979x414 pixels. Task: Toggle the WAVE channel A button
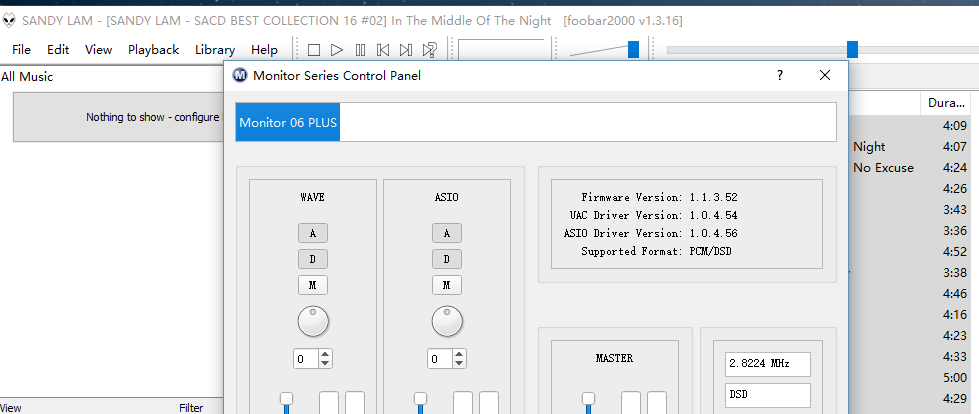[x=313, y=233]
